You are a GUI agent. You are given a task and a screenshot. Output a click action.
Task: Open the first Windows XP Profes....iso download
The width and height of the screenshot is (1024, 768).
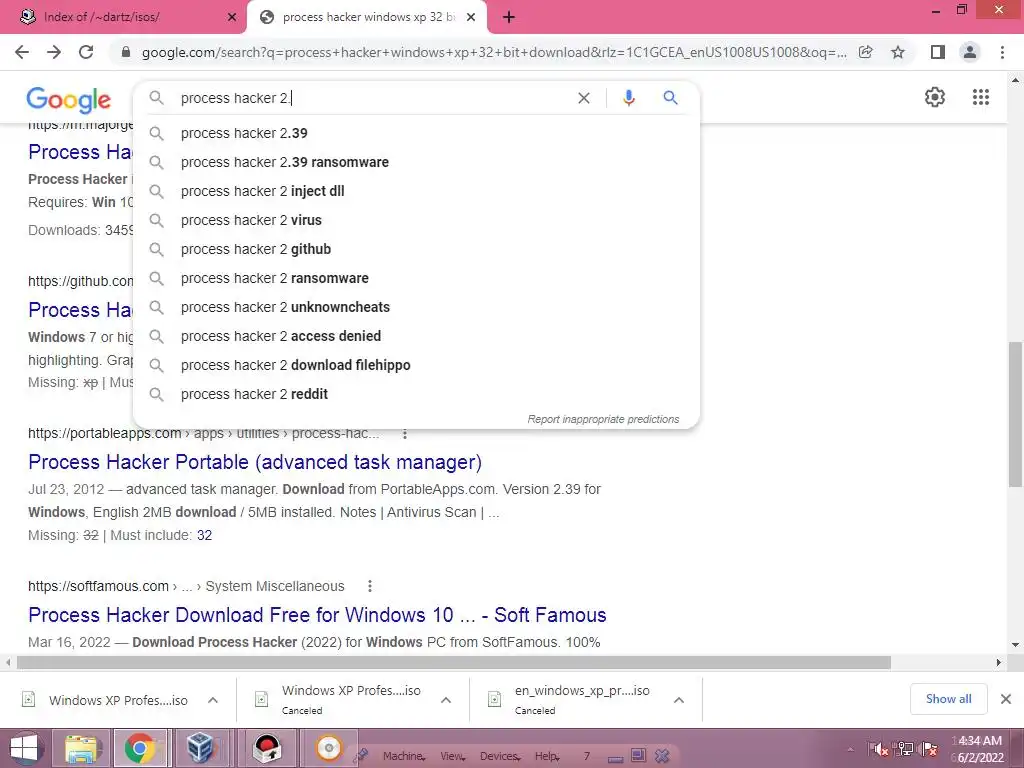[x=118, y=701]
